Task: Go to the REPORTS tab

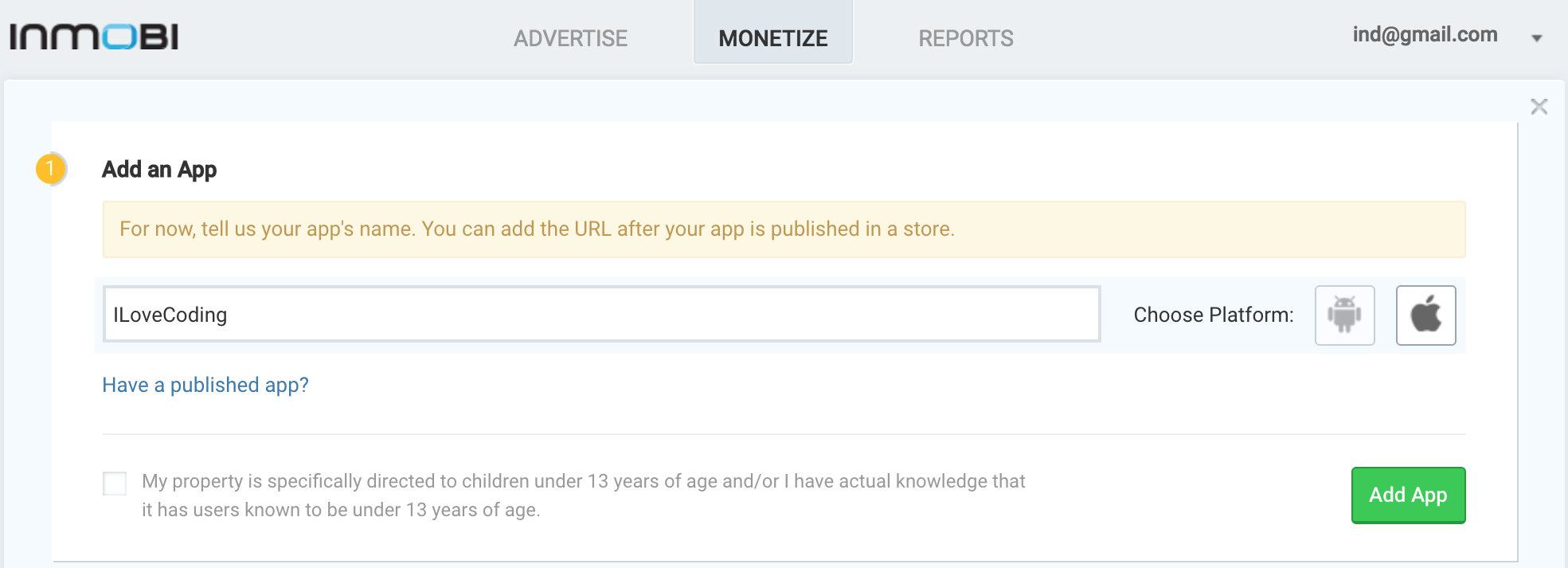Action: [x=965, y=38]
